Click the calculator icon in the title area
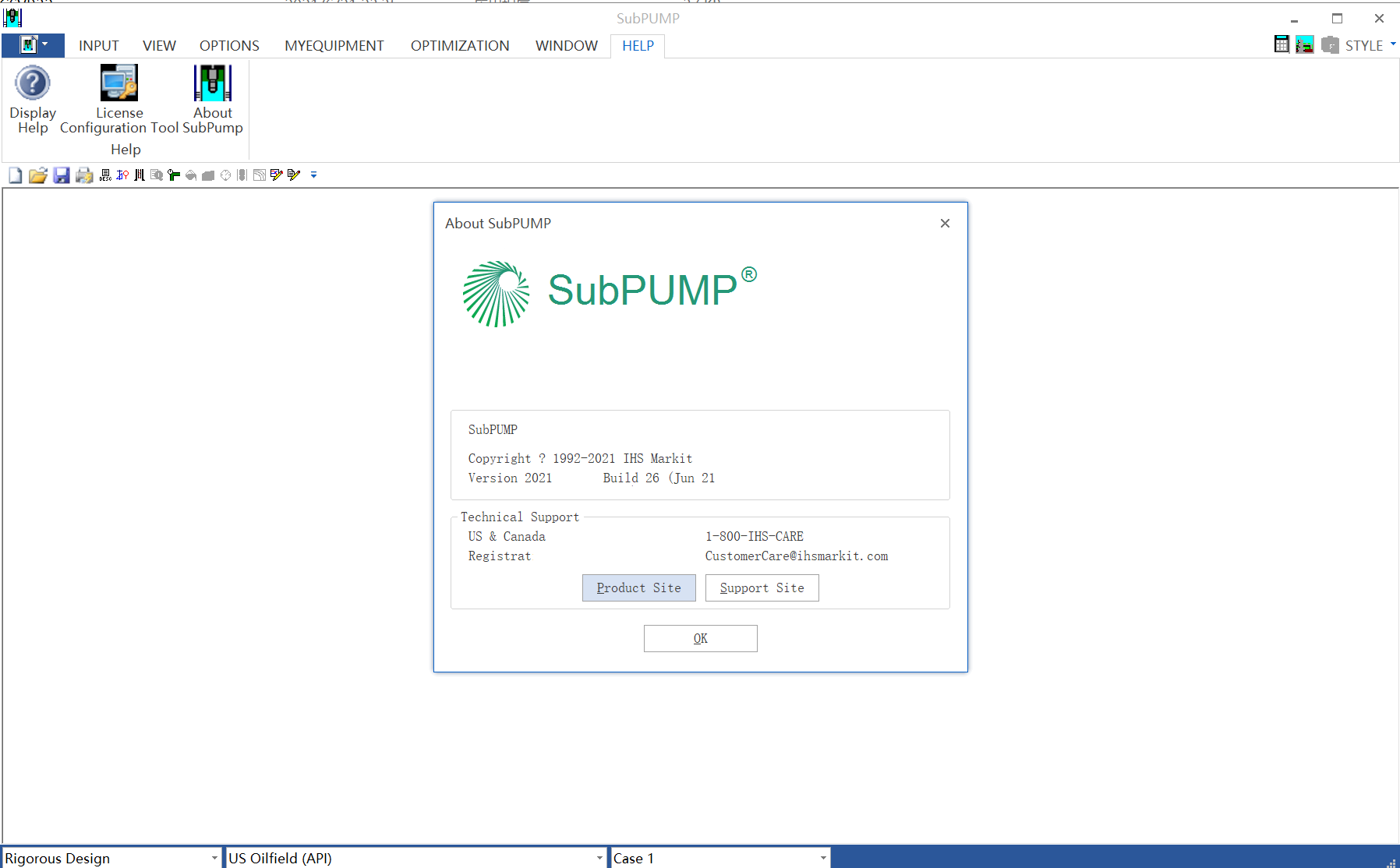 point(1282,44)
